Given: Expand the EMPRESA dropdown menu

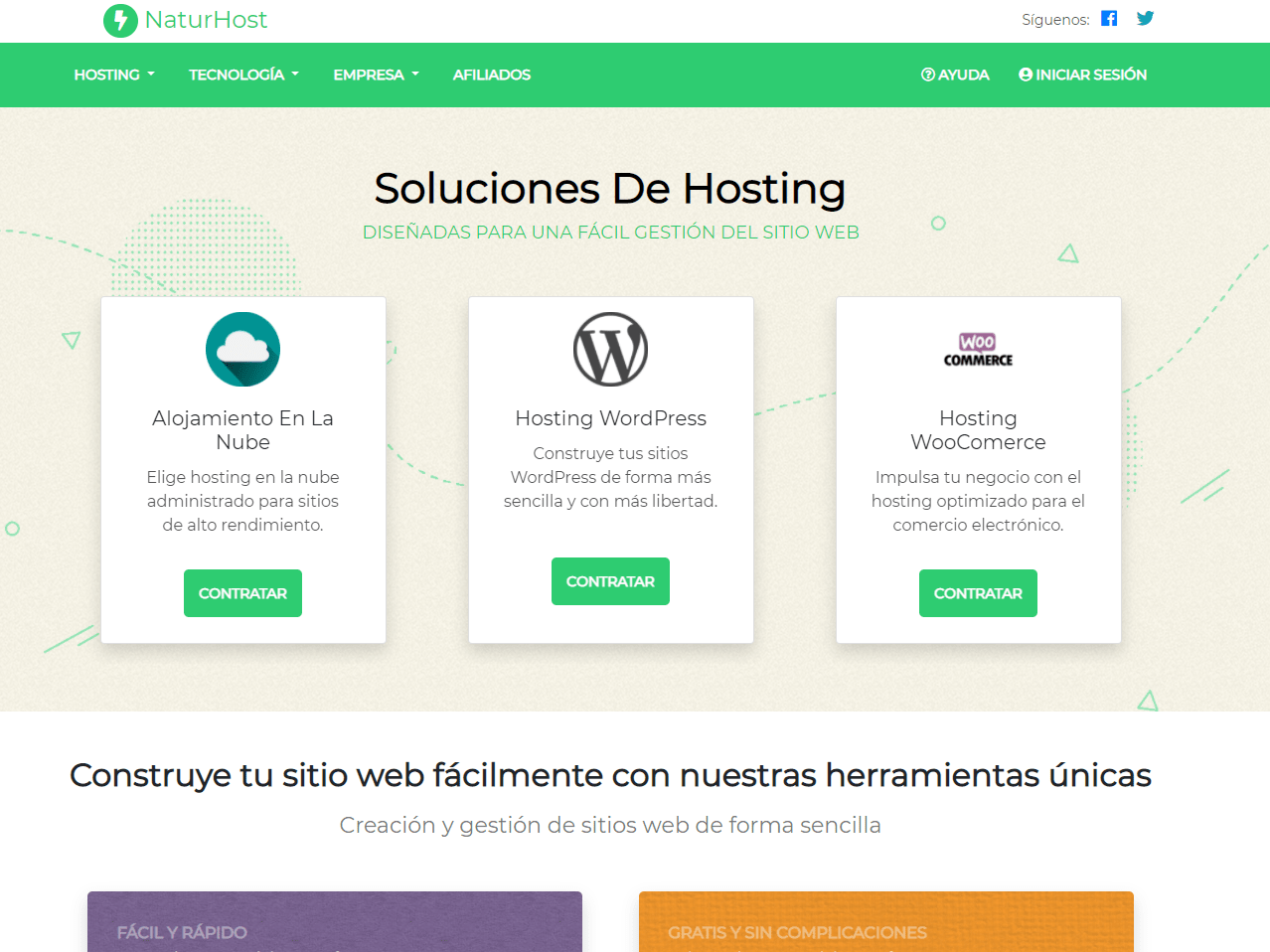Looking at the screenshot, I should point(376,75).
